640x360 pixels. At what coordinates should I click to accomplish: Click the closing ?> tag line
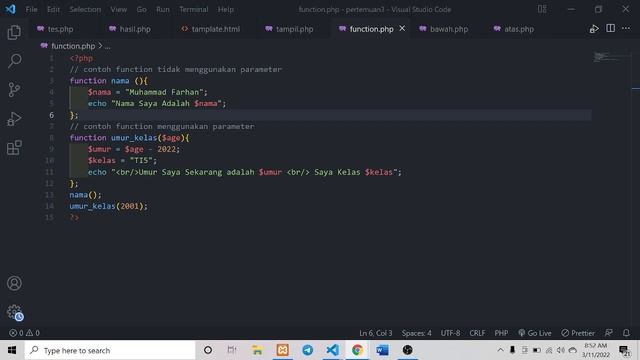coord(74,218)
